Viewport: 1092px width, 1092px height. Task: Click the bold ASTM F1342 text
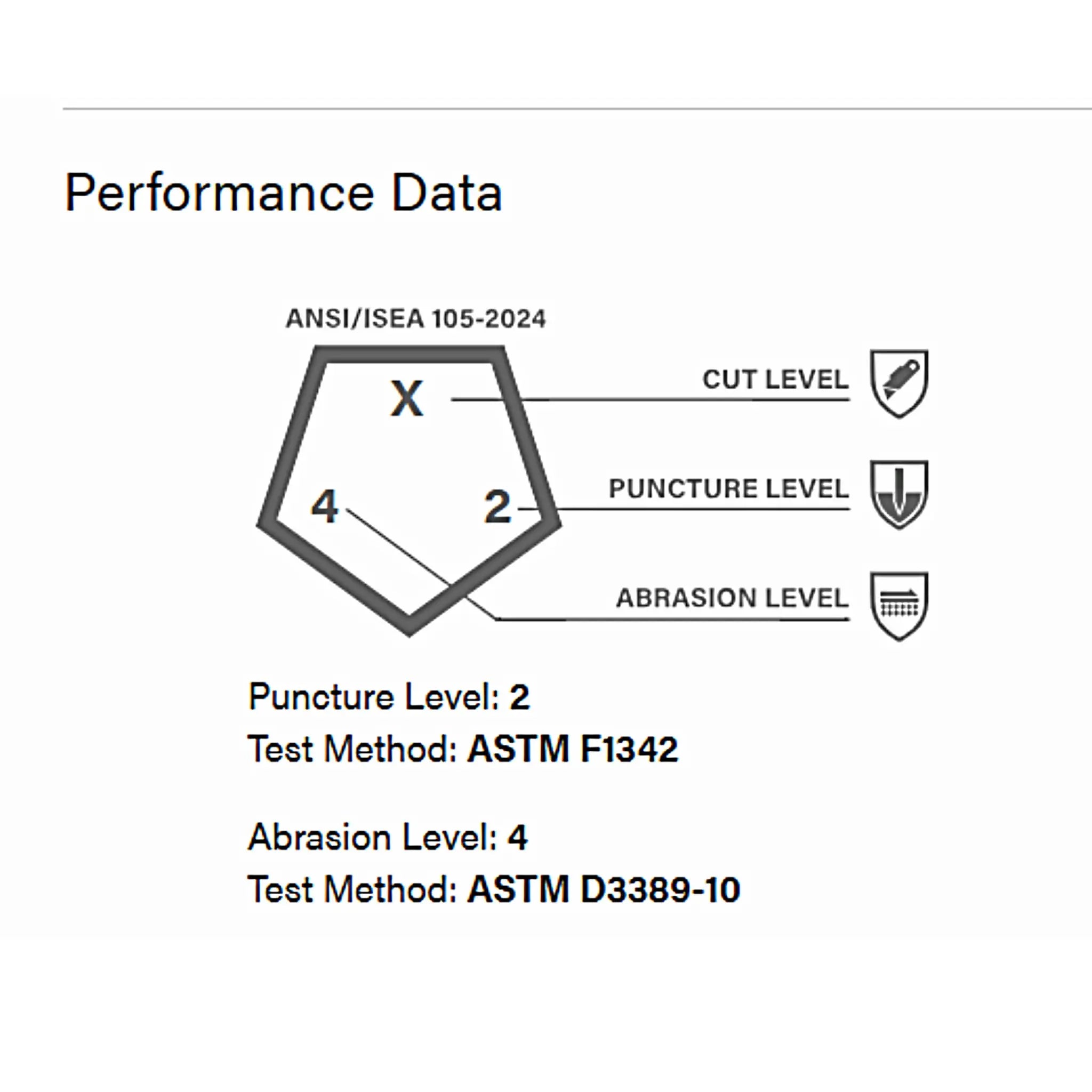point(573,750)
